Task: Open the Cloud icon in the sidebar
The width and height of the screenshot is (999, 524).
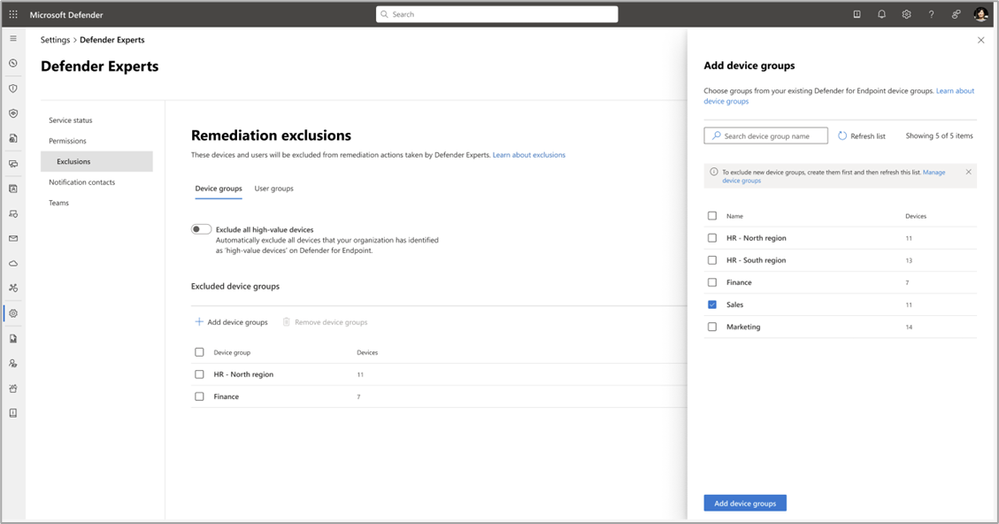Action: pos(13,263)
